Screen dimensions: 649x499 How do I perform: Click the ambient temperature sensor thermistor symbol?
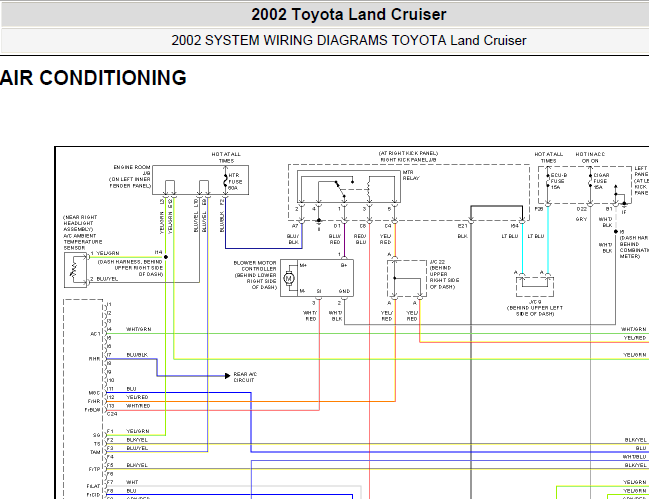click(x=75, y=269)
